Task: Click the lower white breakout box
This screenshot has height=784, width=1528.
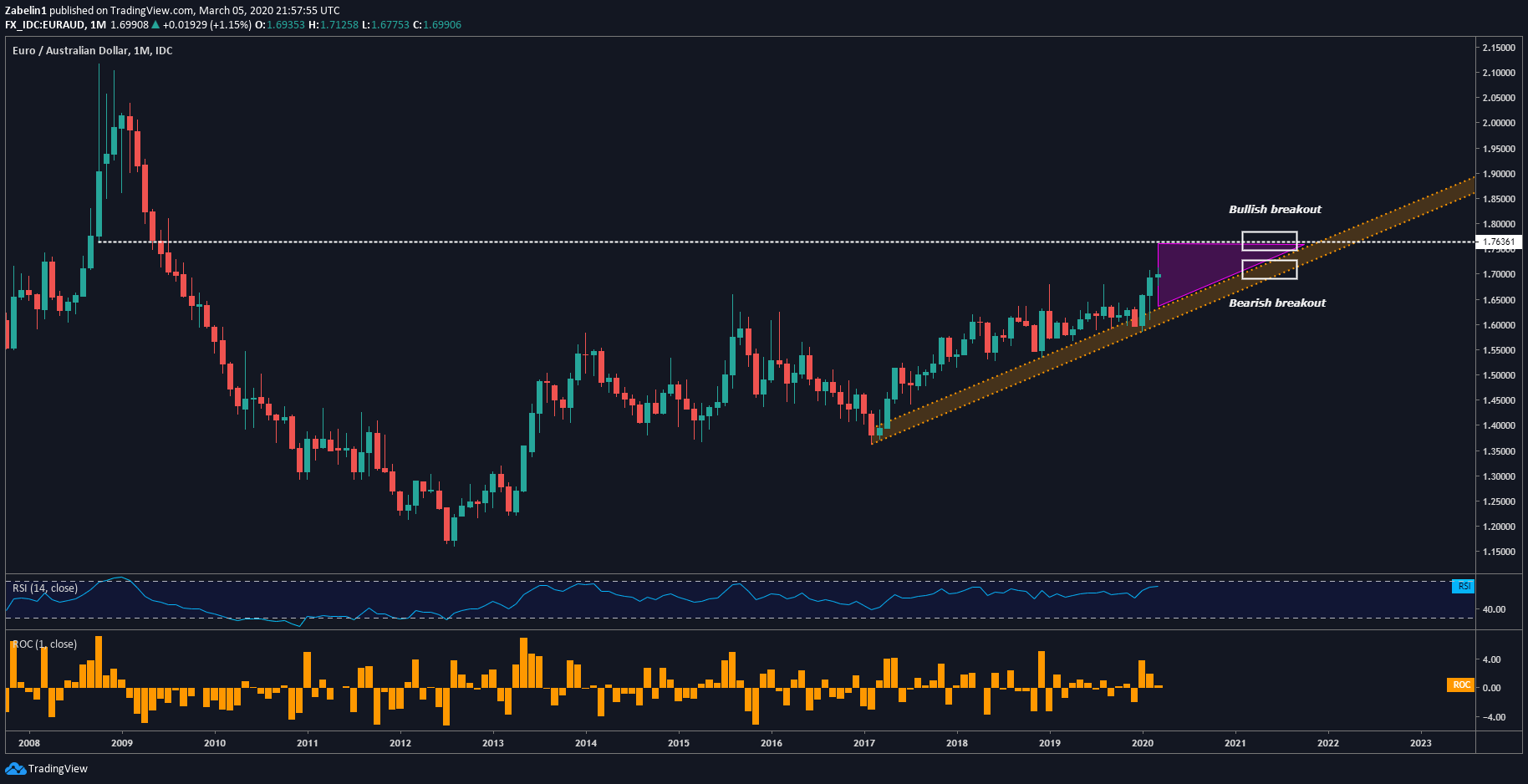Action: click(x=1269, y=269)
